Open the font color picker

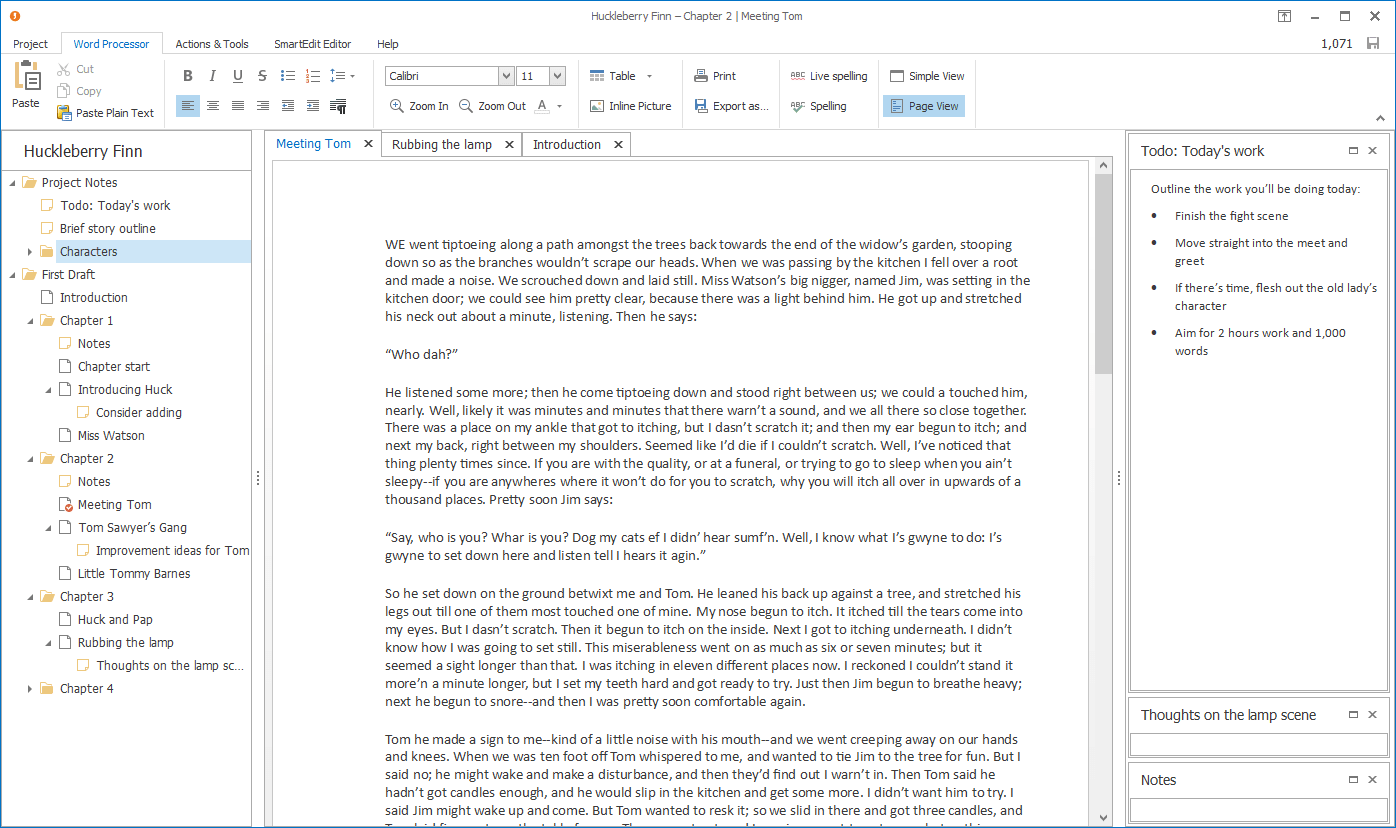pyautogui.click(x=559, y=106)
